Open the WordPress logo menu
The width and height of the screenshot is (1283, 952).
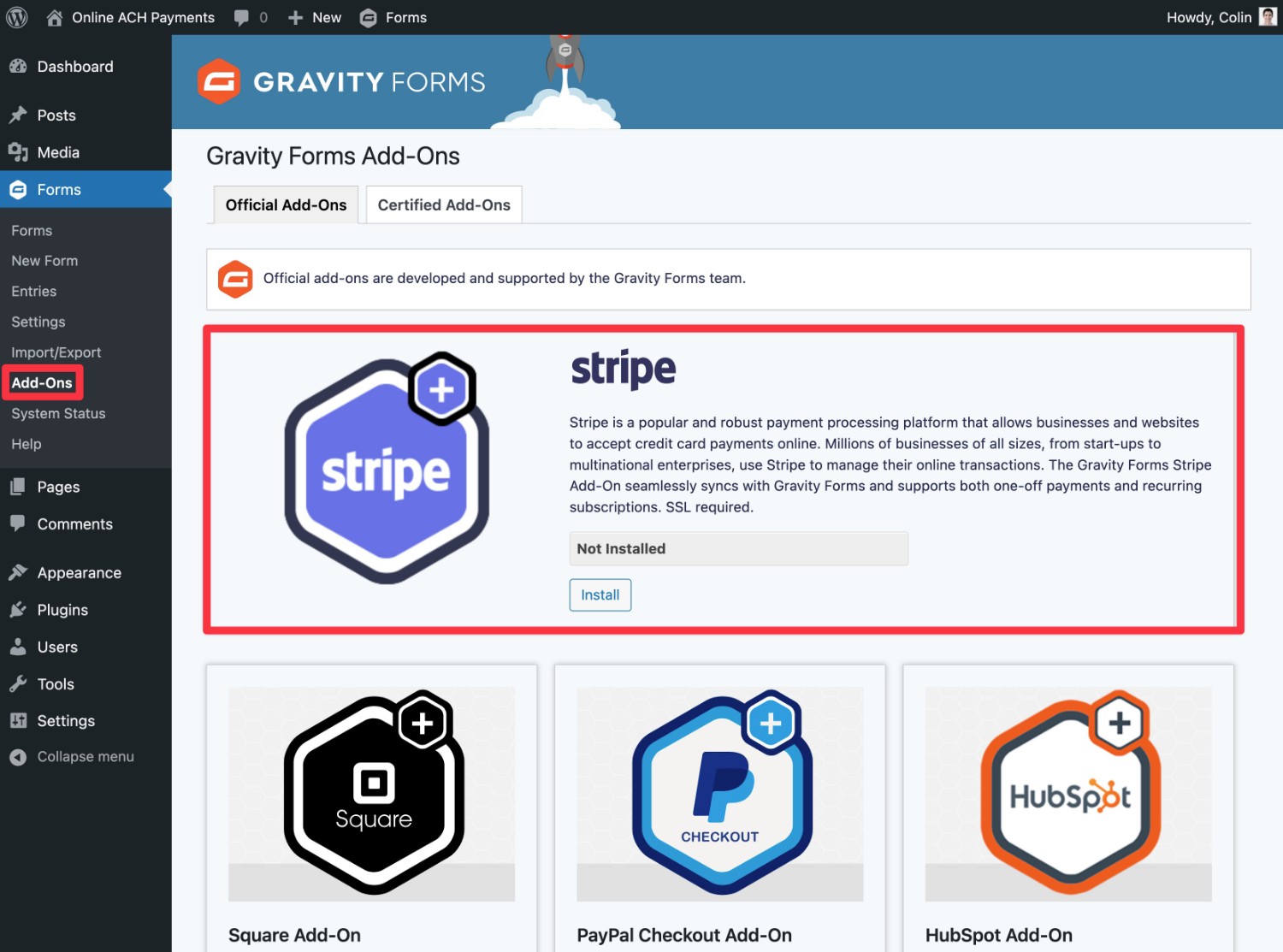[x=17, y=17]
